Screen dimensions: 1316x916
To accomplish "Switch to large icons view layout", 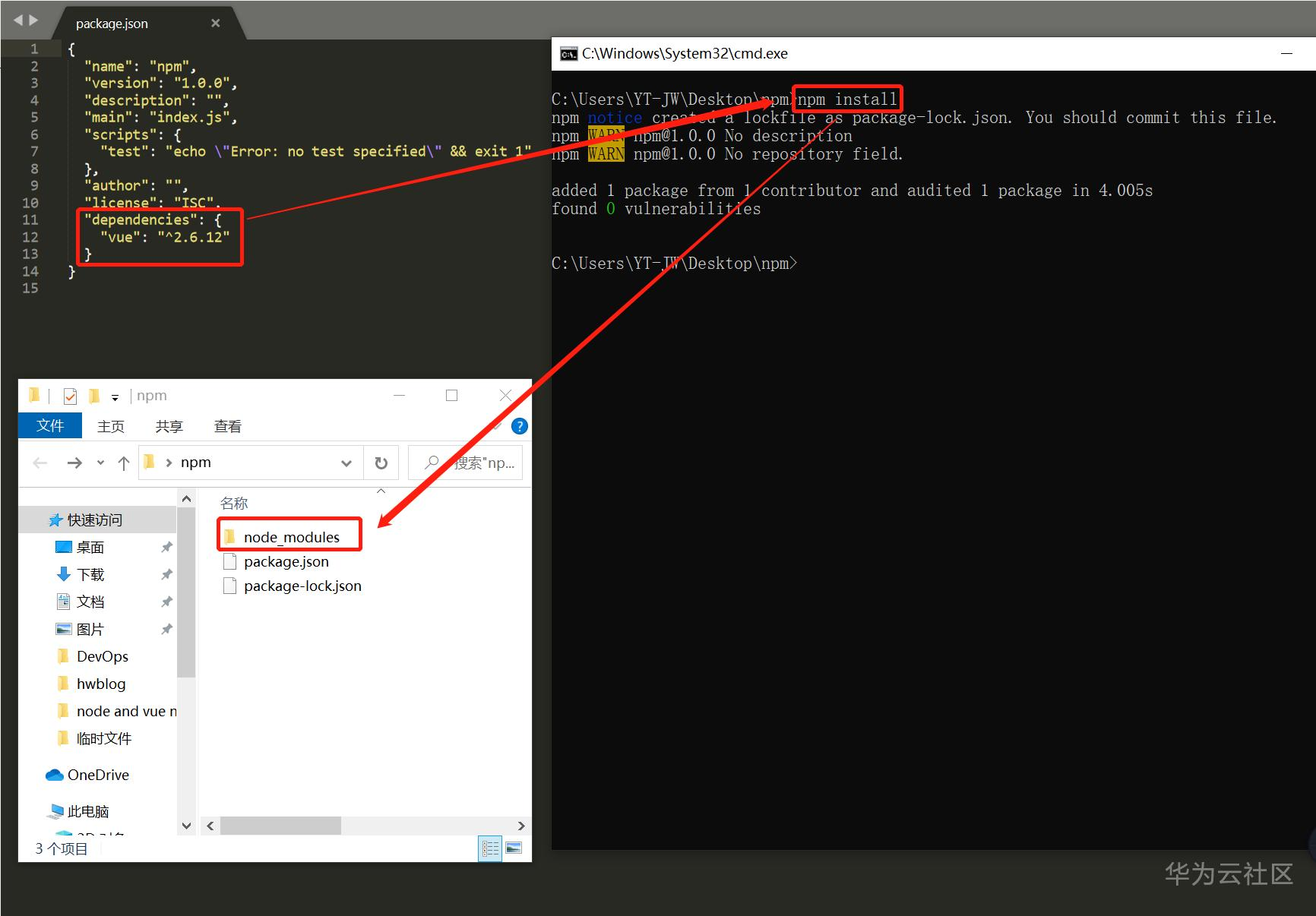I will pos(514,848).
